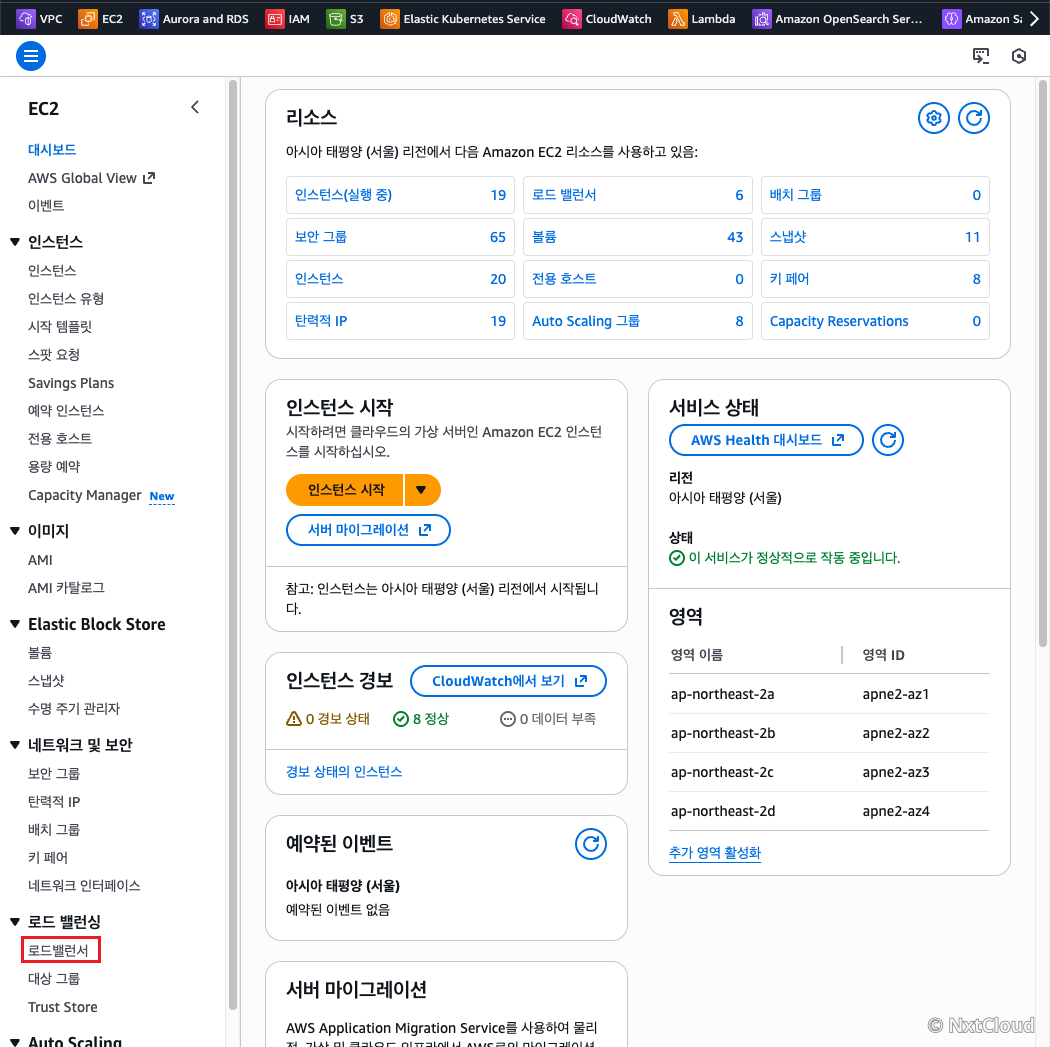Click the 8 정상 alarm status
This screenshot has width=1050, height=1047.
pos(421,719)
